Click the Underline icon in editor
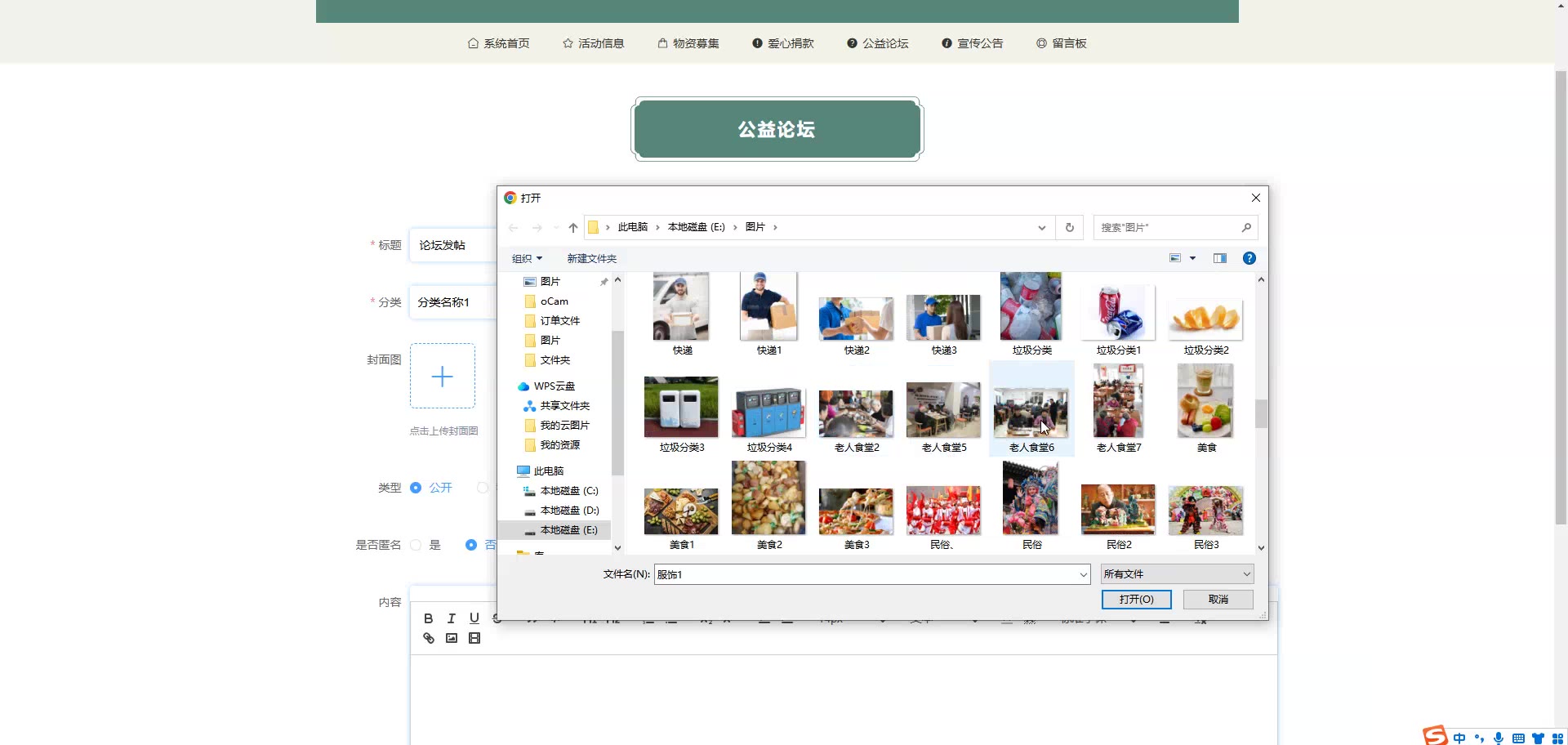1568x745 pixels. (x=474, y=618)
